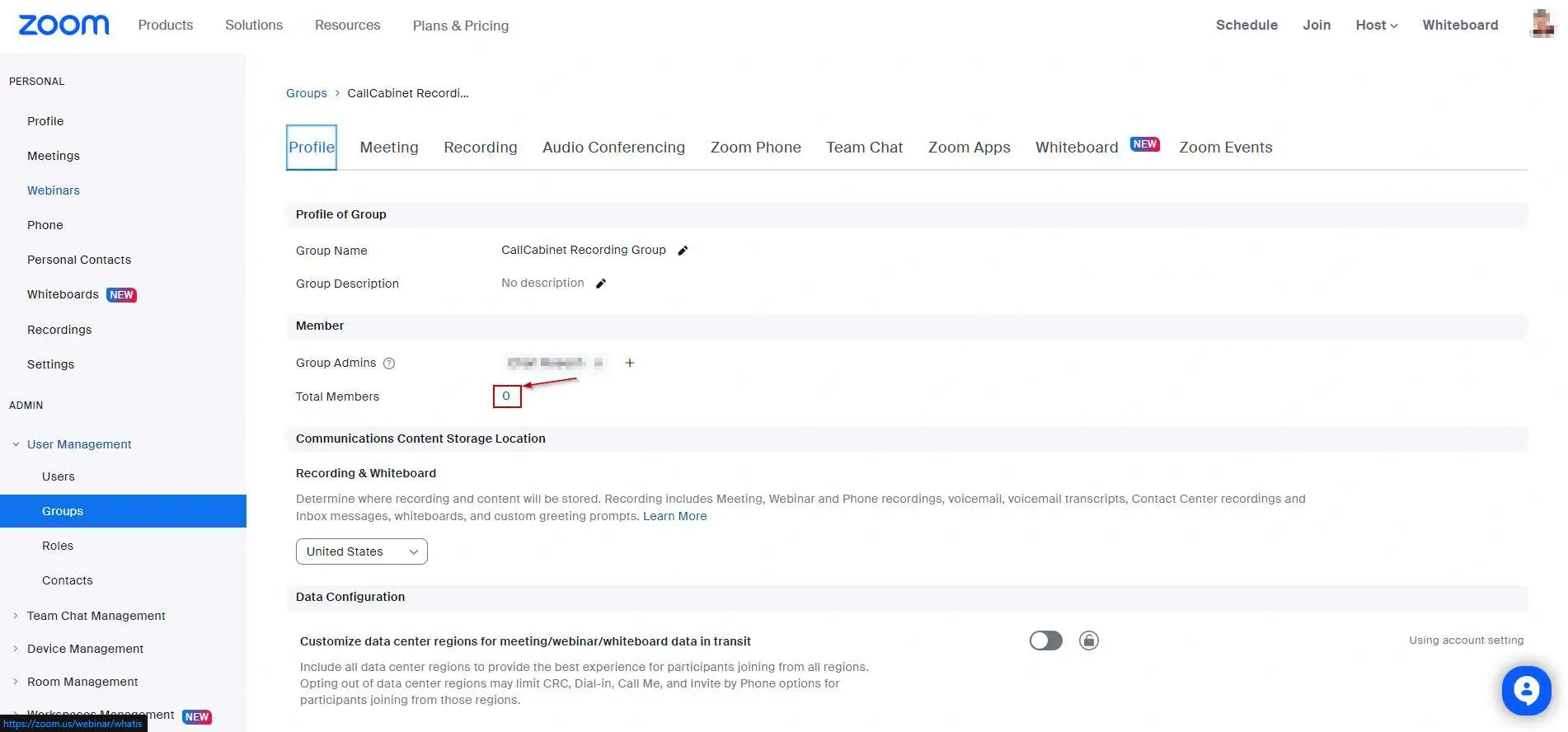Switch to the Zoom Phone tab

[756, 148]
